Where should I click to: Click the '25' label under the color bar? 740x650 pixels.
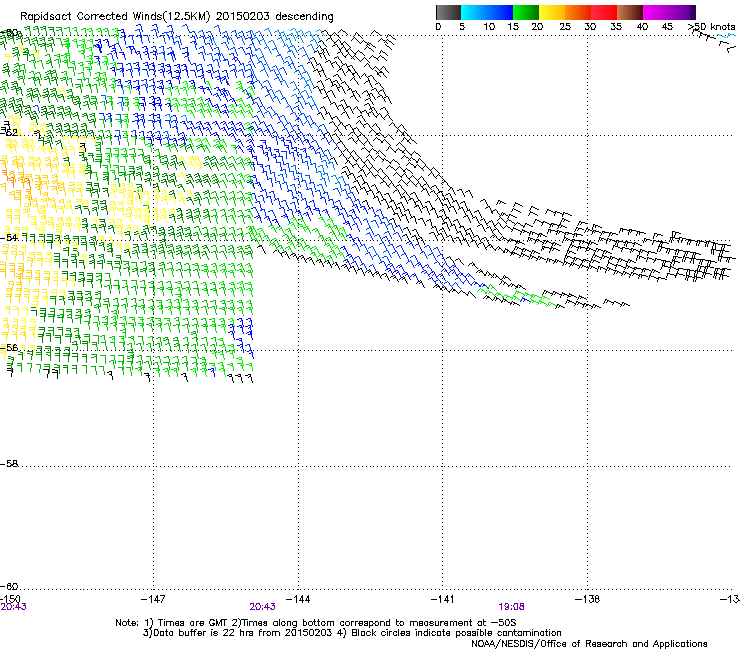[565, 27]
